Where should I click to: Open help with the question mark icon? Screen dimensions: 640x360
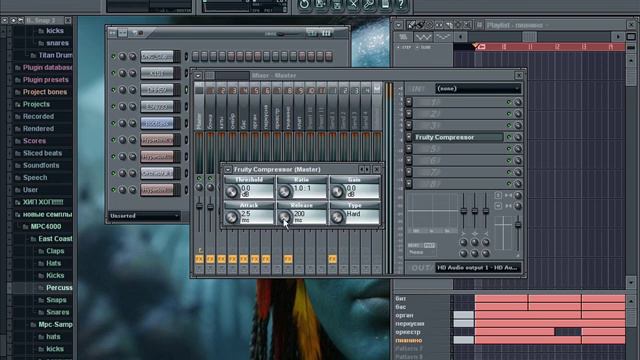point(401,4)
